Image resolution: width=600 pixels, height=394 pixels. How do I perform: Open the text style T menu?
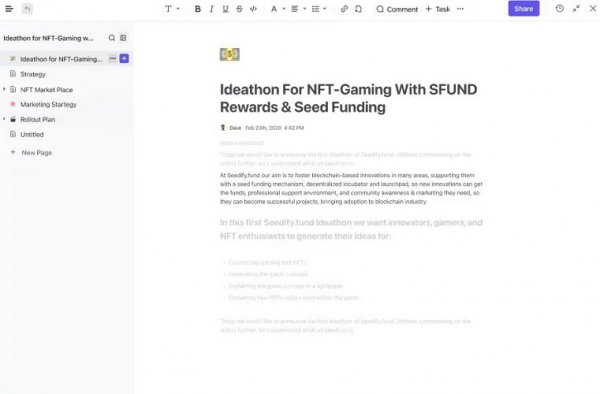point(168,9)
